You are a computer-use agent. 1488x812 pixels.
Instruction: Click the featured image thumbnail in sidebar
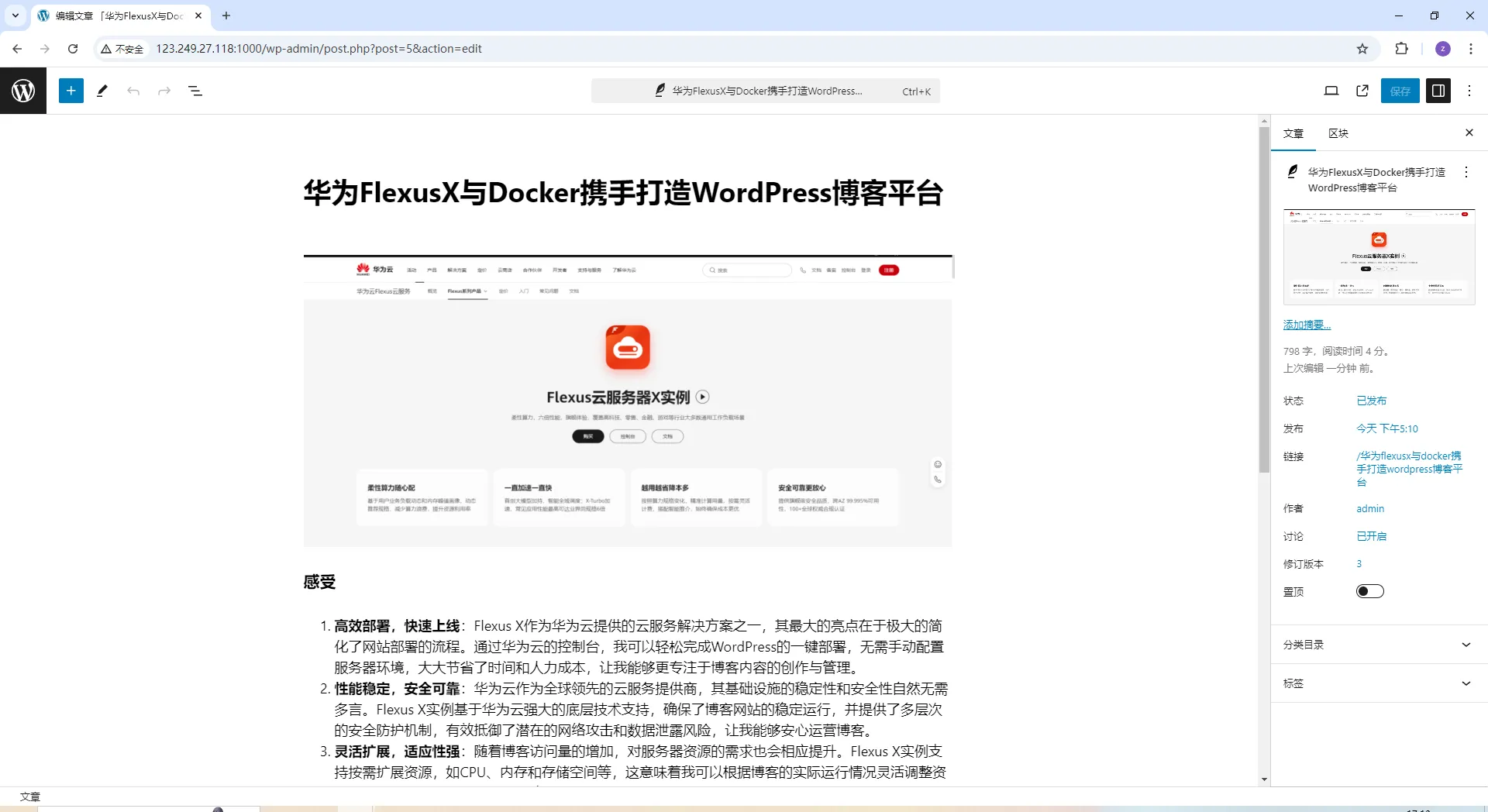point(1379,257)
